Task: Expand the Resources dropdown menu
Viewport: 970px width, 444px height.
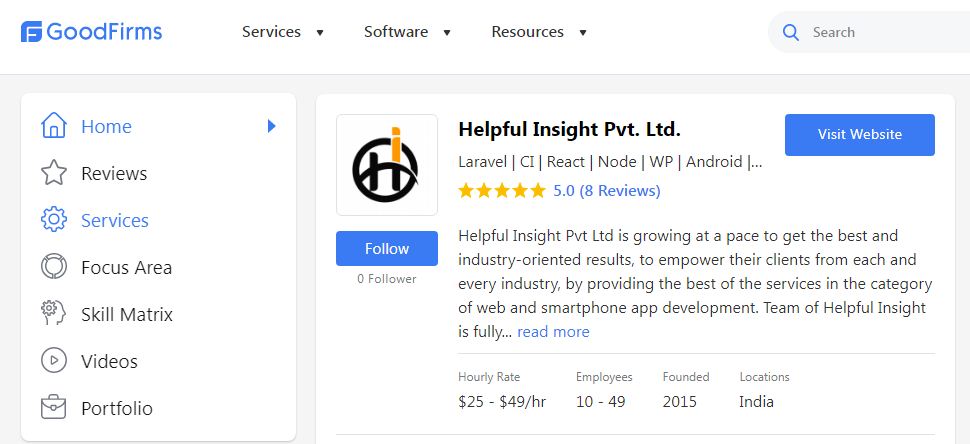Action: tap(539, 32)
